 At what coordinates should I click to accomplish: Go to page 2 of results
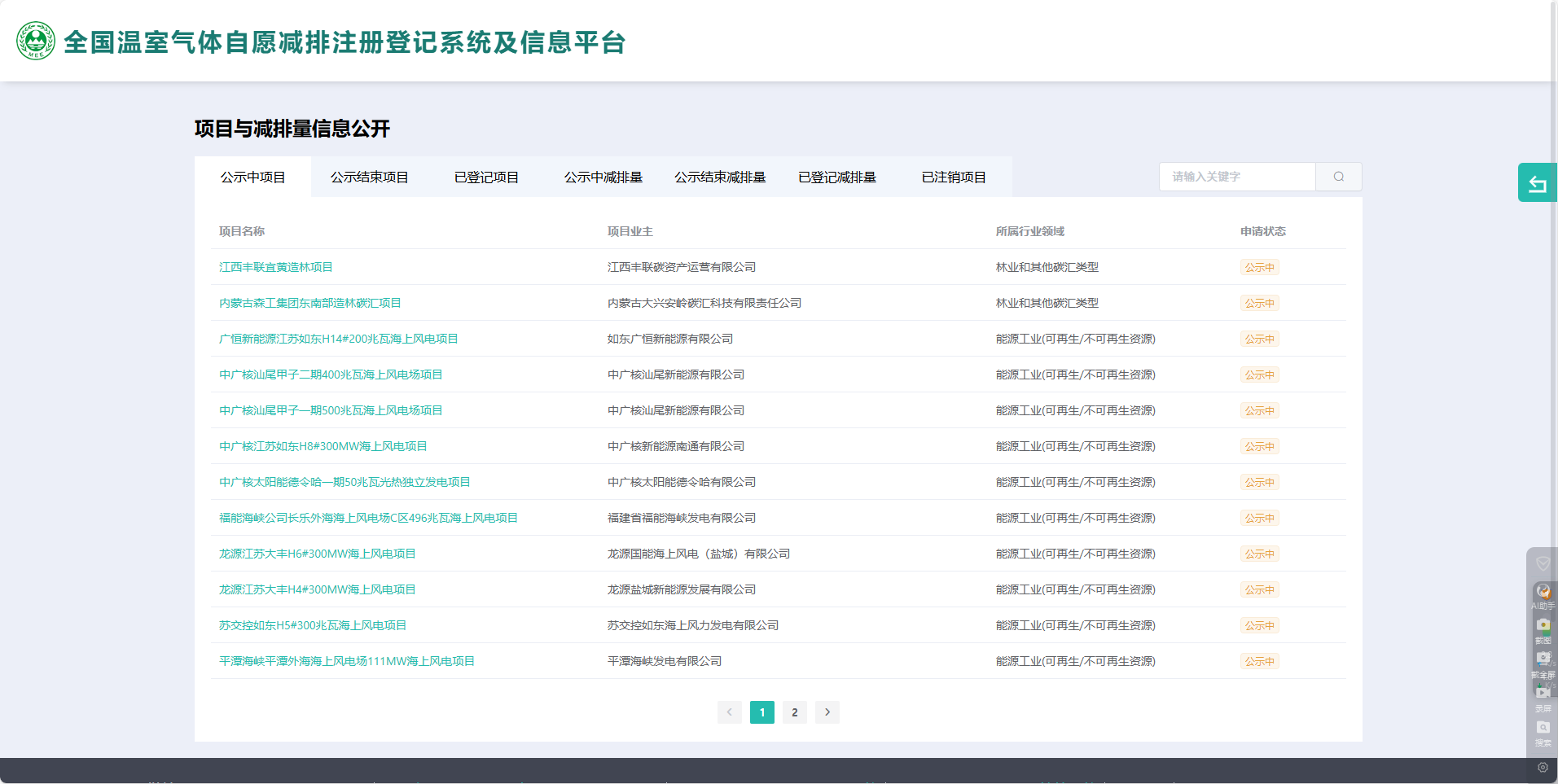tap(795, 712)
